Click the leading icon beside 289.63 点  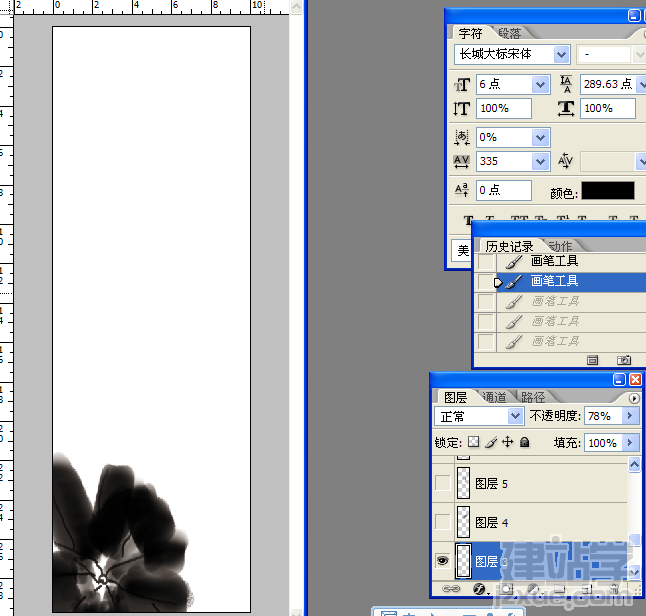(566, 84)
